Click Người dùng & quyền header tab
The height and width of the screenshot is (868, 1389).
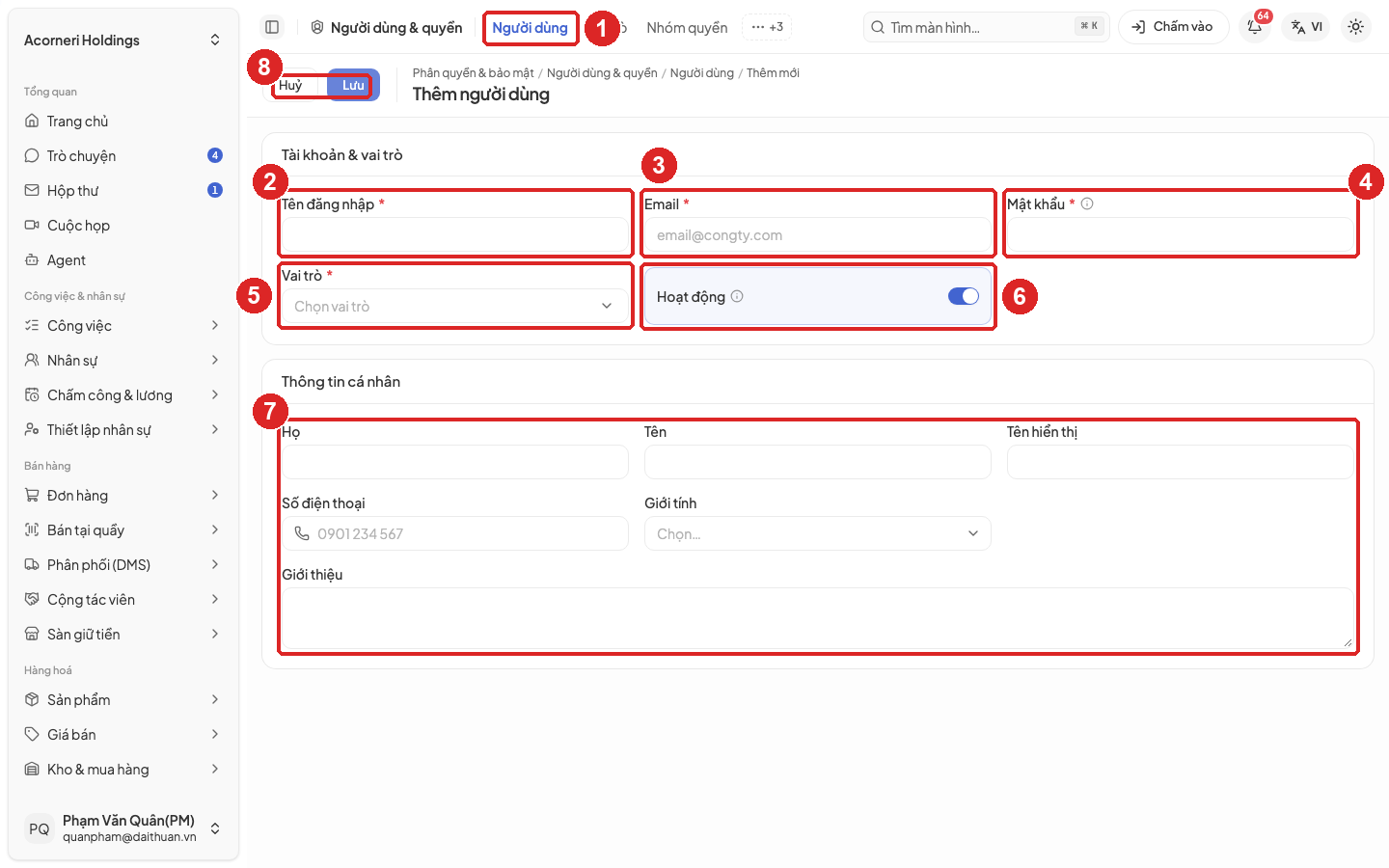click(x=386, y=28)
